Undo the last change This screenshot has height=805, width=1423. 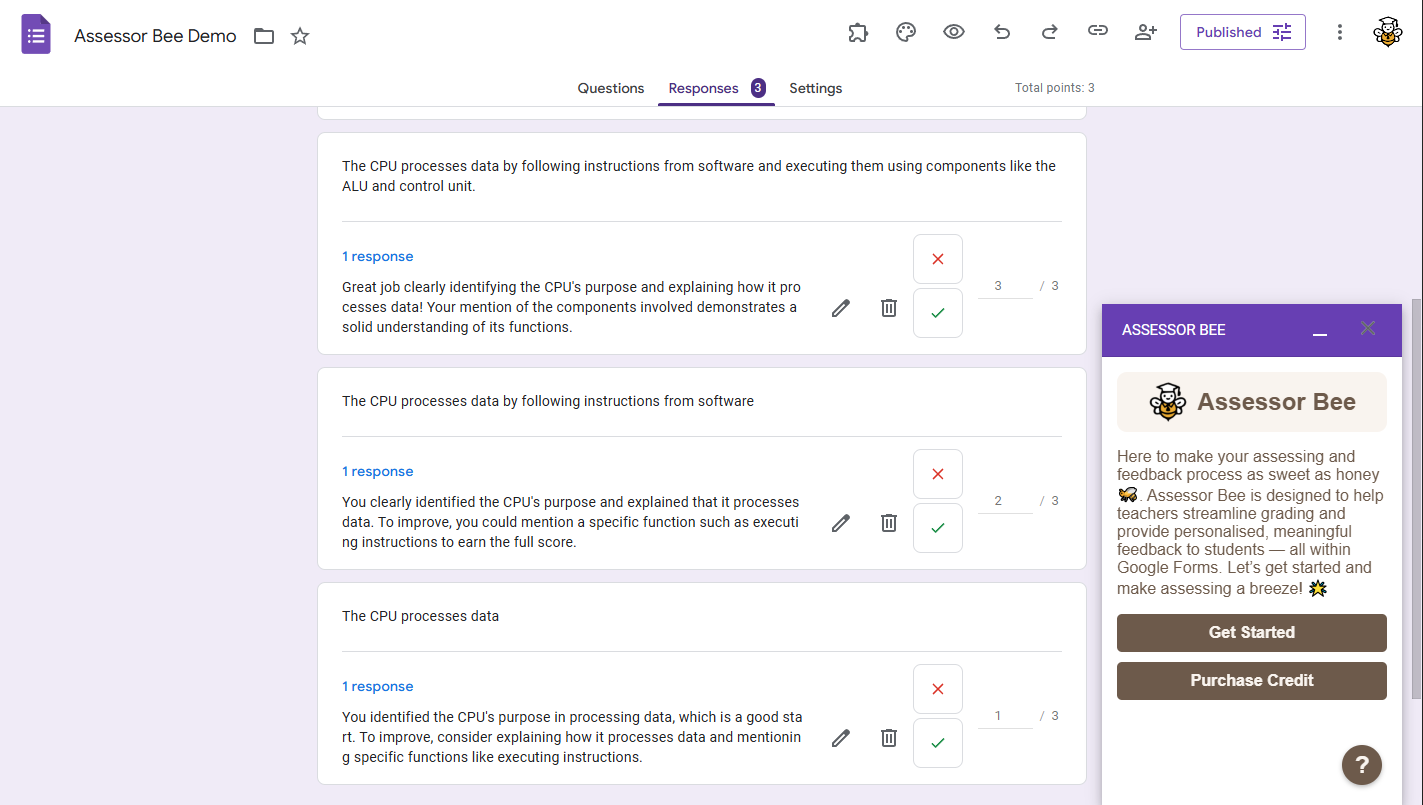1002,32
